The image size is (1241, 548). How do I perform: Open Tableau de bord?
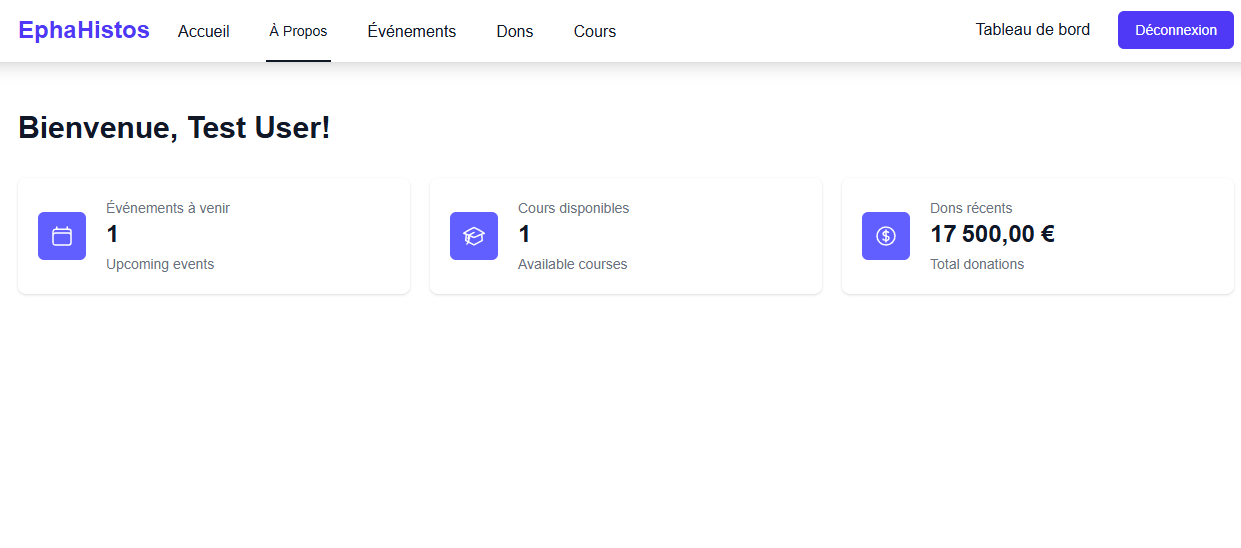[1033, 30]
